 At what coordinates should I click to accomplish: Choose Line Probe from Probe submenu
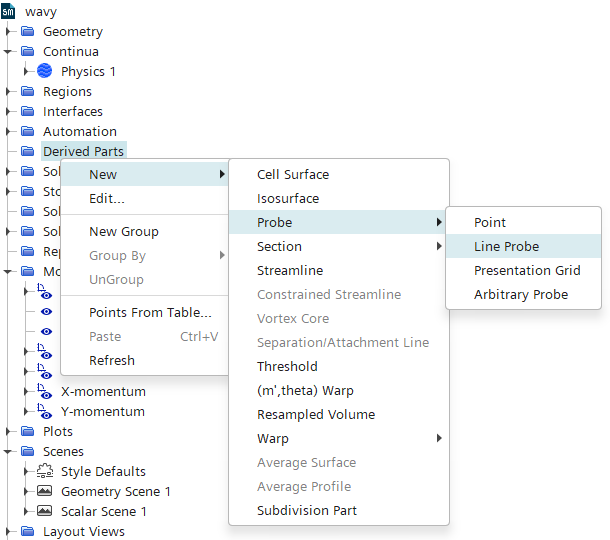[506, 246]
